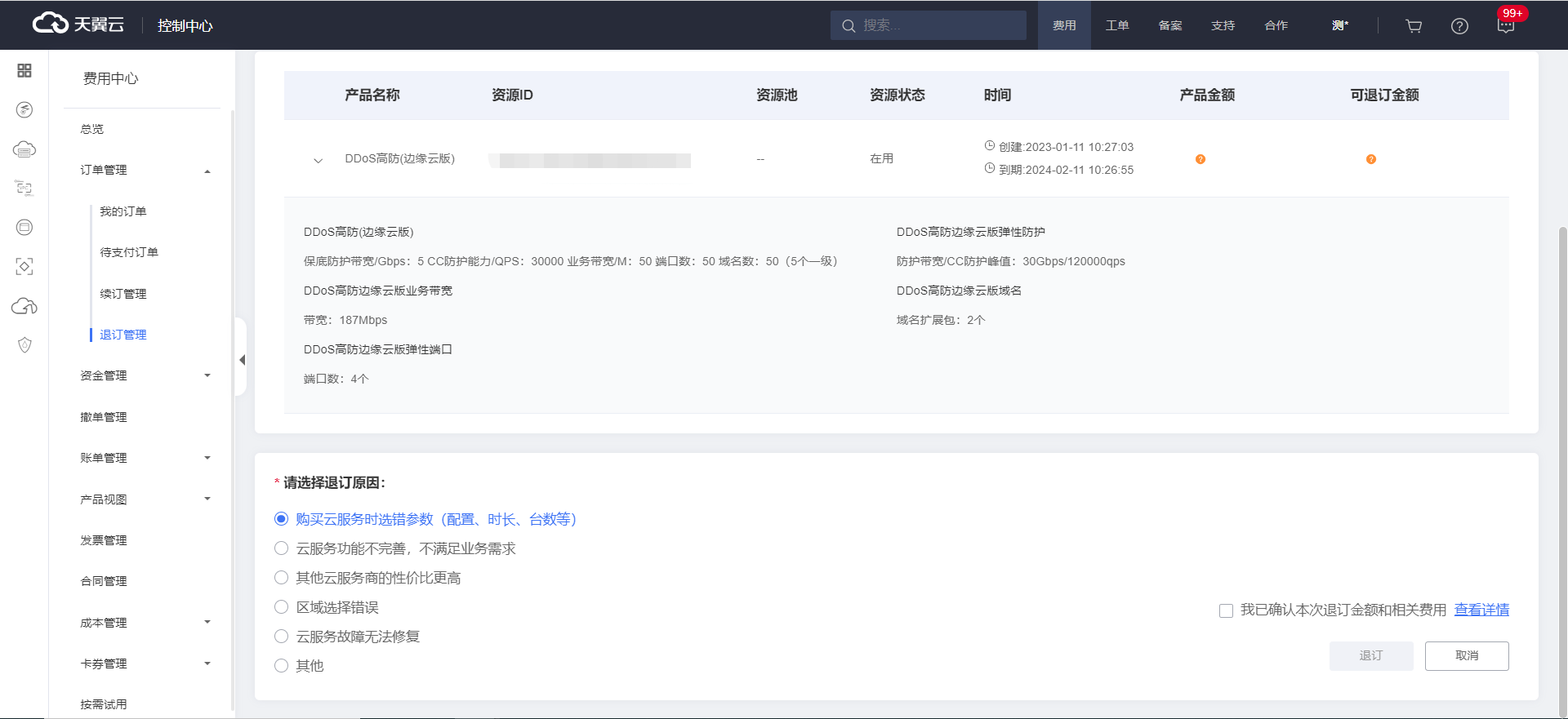Open the shopping cart icon

pos(1414,26)
